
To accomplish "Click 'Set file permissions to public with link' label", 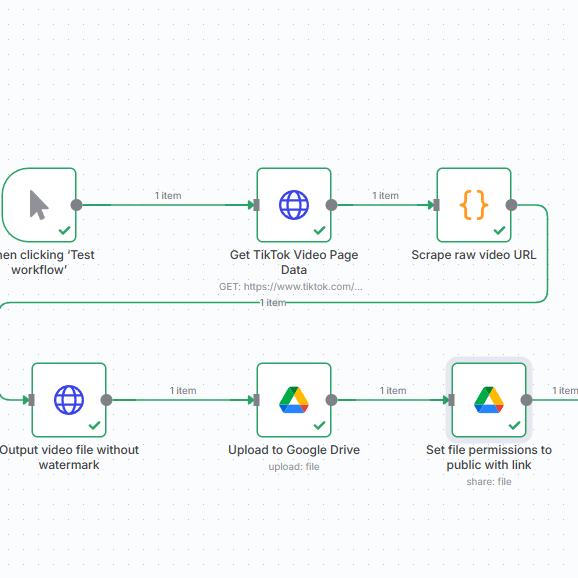I will (x=489, y=457).
